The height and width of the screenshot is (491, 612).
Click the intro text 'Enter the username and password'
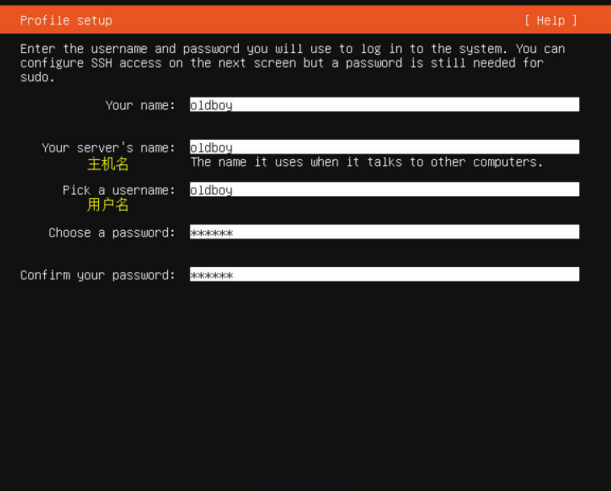130,49
